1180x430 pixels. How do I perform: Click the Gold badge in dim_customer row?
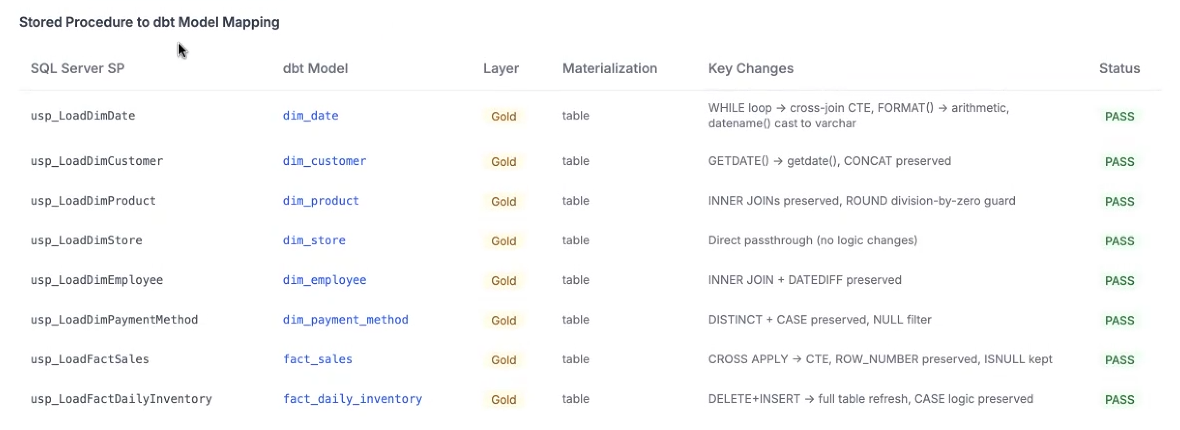point(503,162)
